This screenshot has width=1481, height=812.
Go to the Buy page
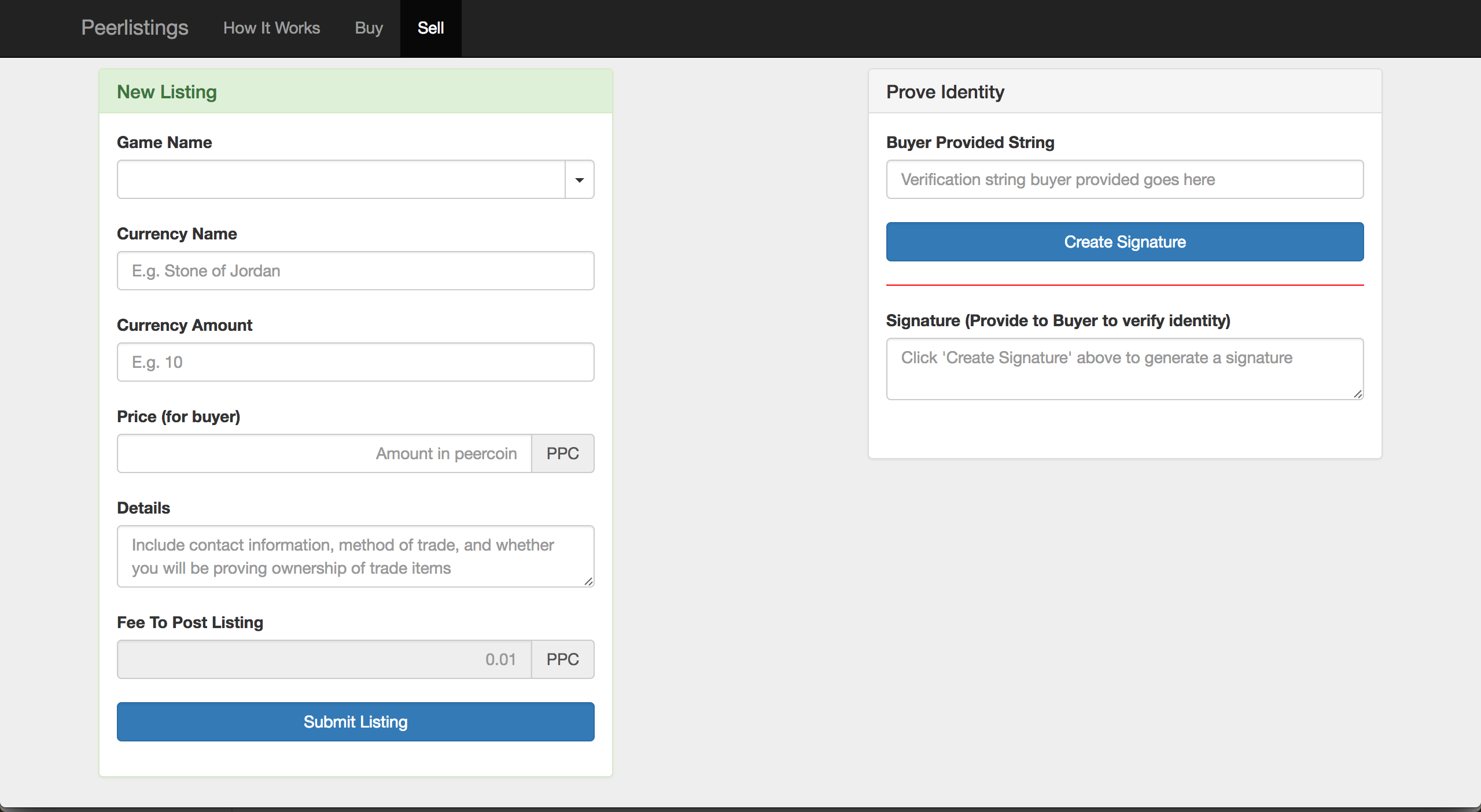pos(369,28)
